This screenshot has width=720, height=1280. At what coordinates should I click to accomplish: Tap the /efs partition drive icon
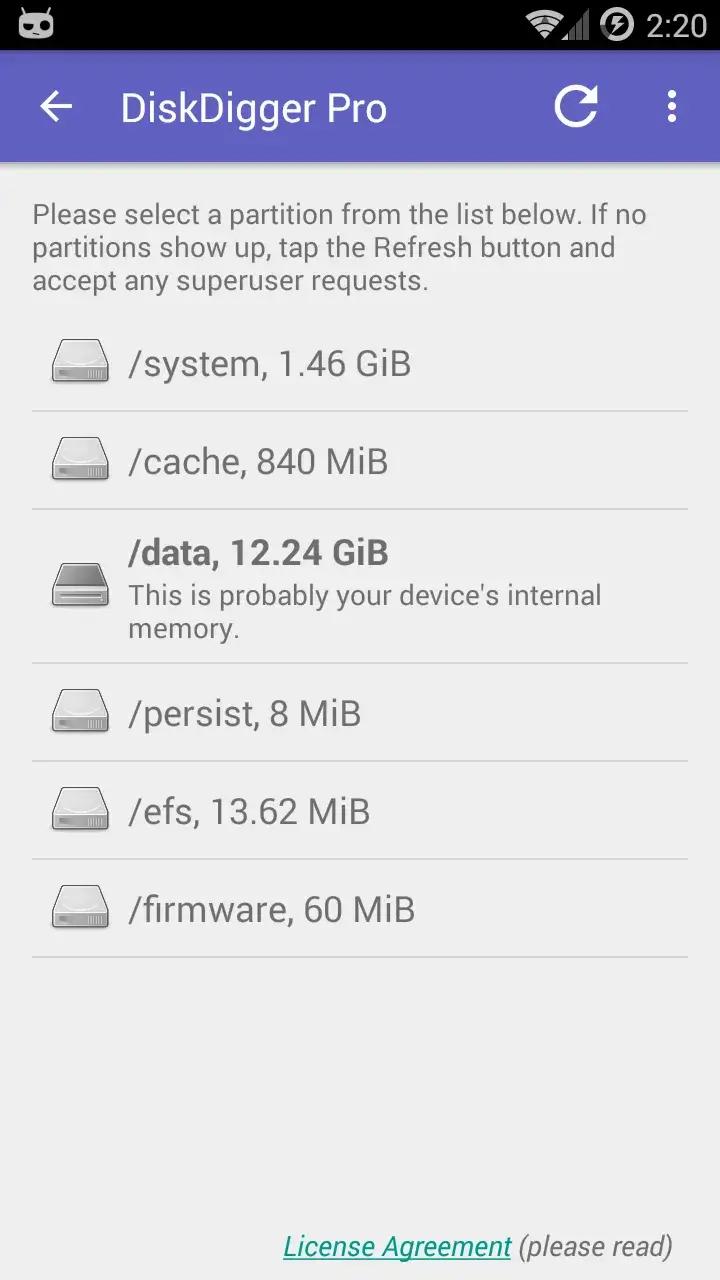click(x=80, y=810)
